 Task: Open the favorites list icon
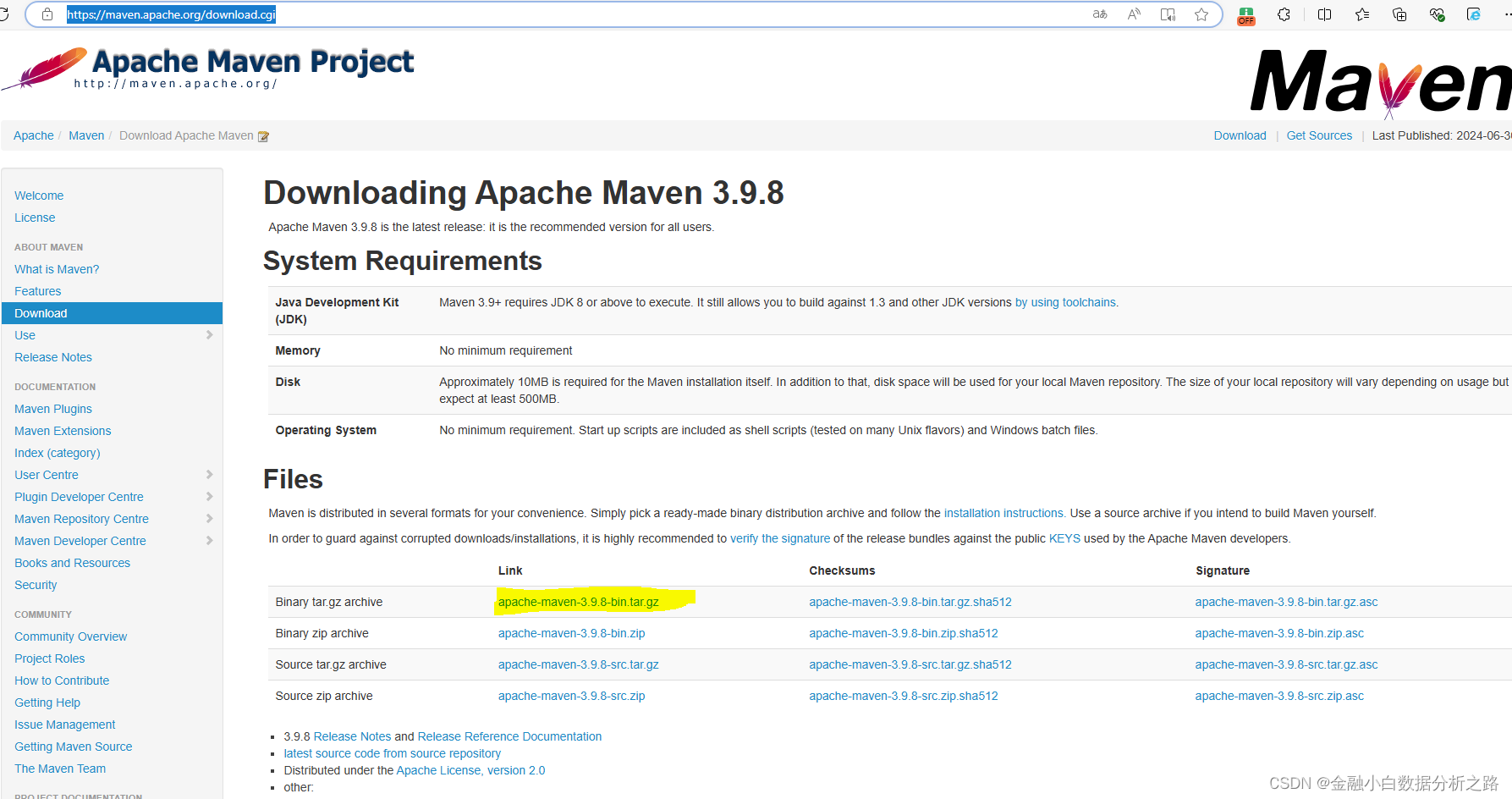1362,14
